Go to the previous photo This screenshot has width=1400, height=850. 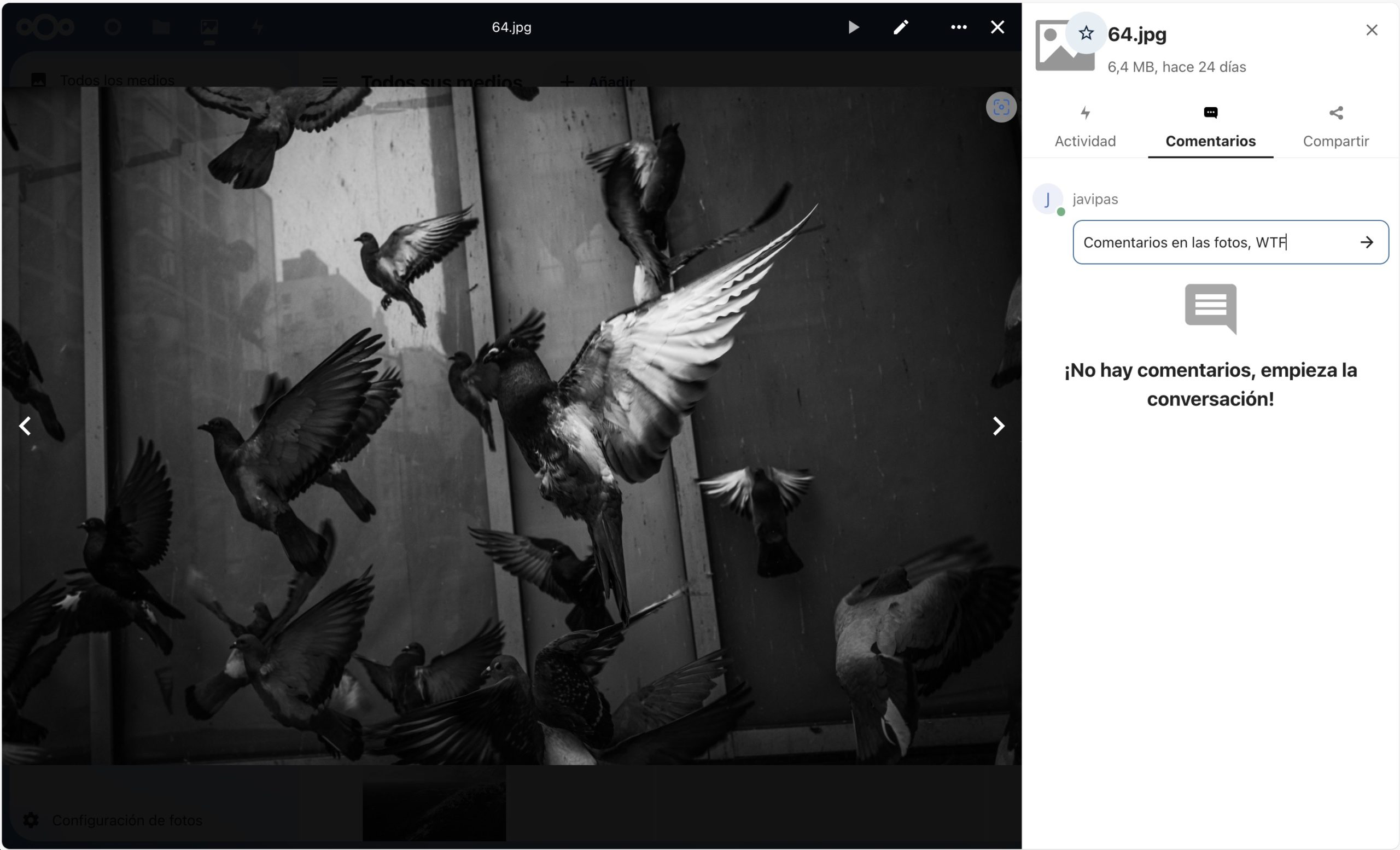(x=25, y=426)
